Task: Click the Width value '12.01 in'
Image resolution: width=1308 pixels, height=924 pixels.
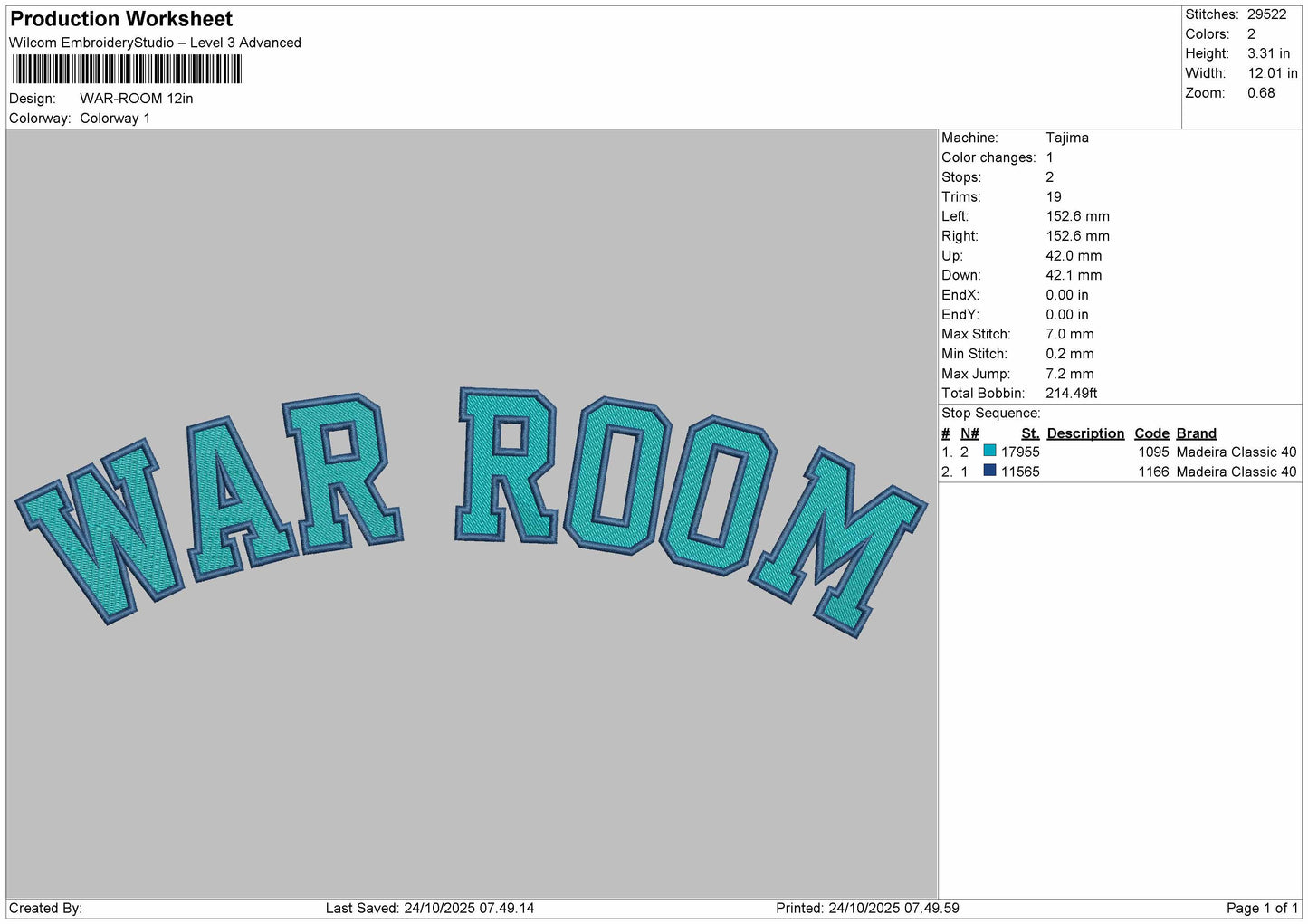Action: (1272, 74)
